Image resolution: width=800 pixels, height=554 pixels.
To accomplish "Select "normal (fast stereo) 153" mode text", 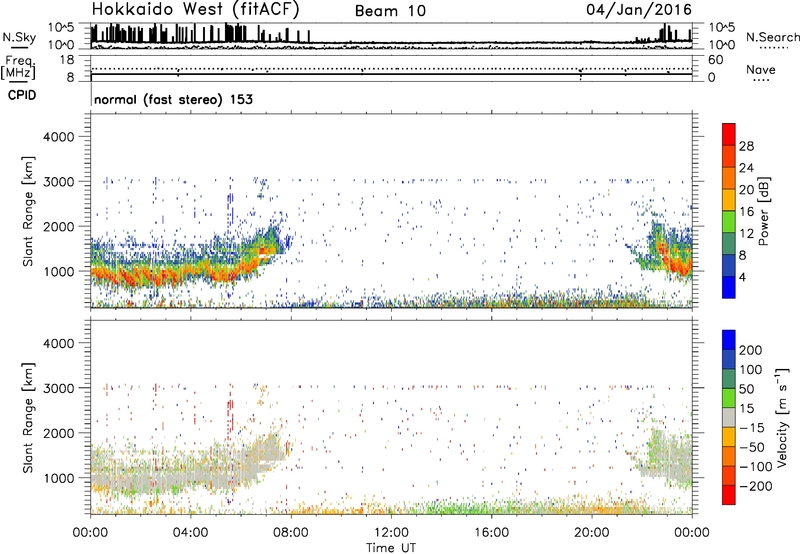I will [173, 99].
